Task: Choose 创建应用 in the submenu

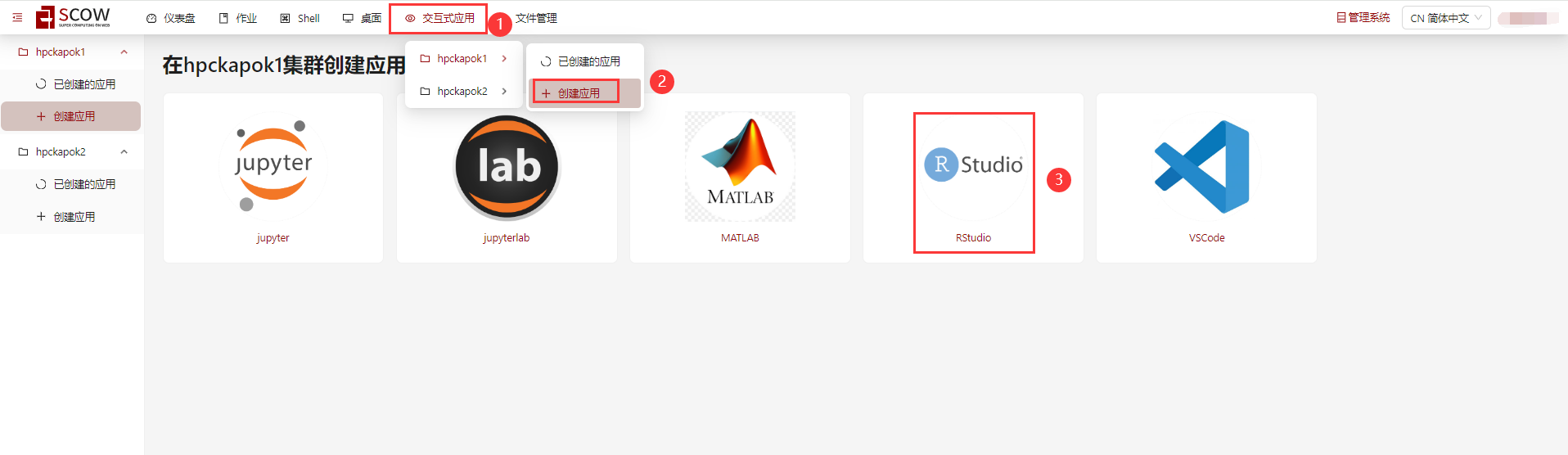Action: (x=584, y=93)
